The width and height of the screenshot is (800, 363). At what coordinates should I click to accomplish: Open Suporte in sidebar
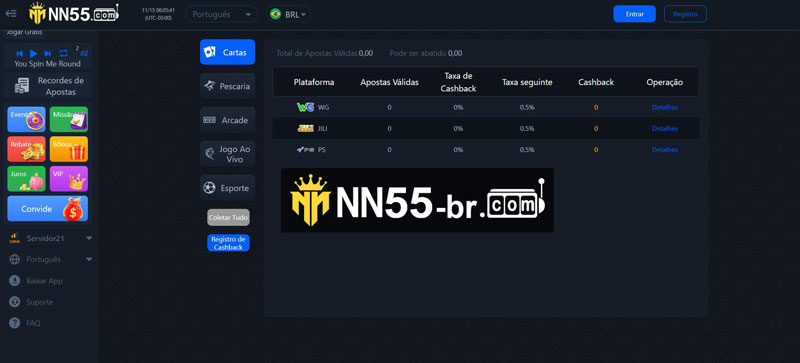click(40, 302)
